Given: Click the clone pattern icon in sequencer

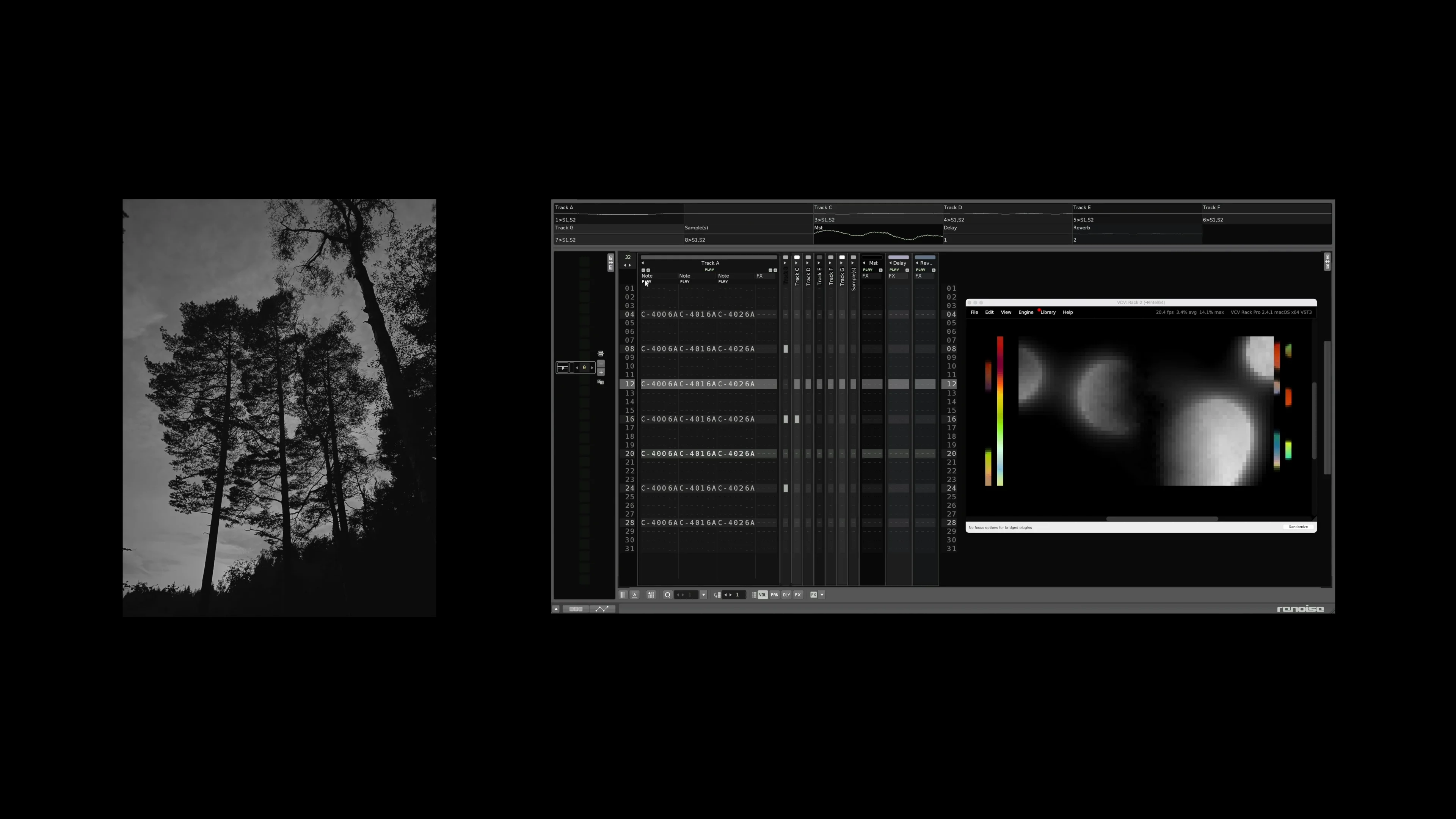Looking at the screenshot, I should click(601, 382).
